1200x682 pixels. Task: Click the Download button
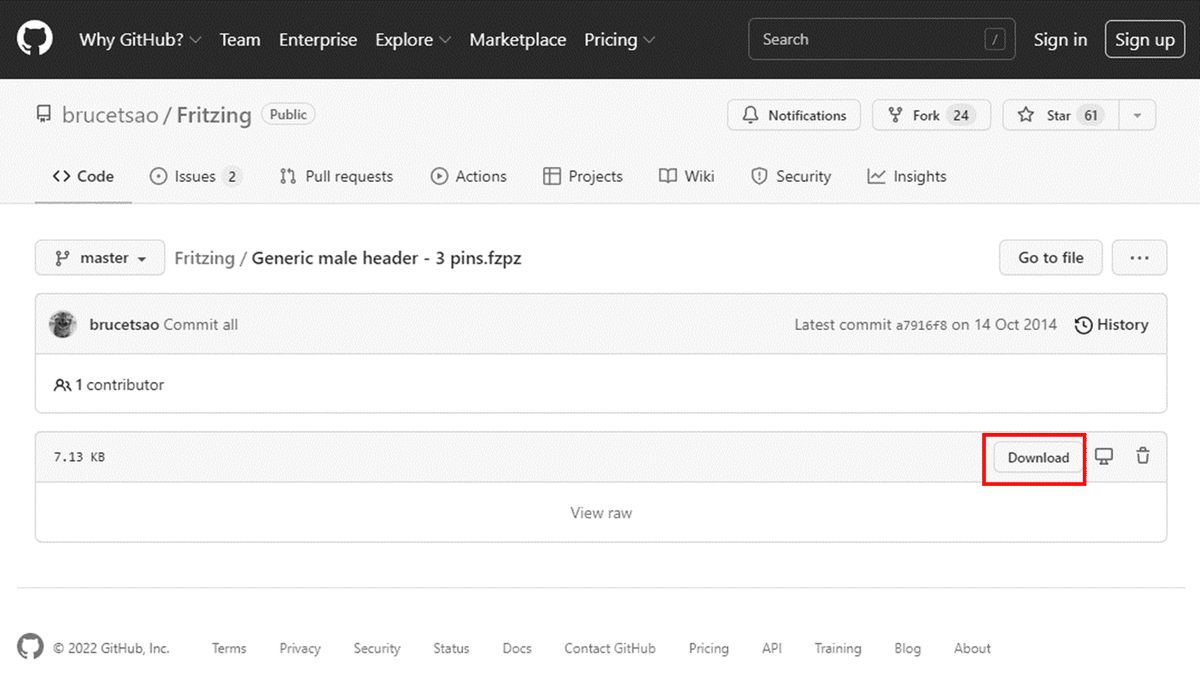click(1038, 458)
